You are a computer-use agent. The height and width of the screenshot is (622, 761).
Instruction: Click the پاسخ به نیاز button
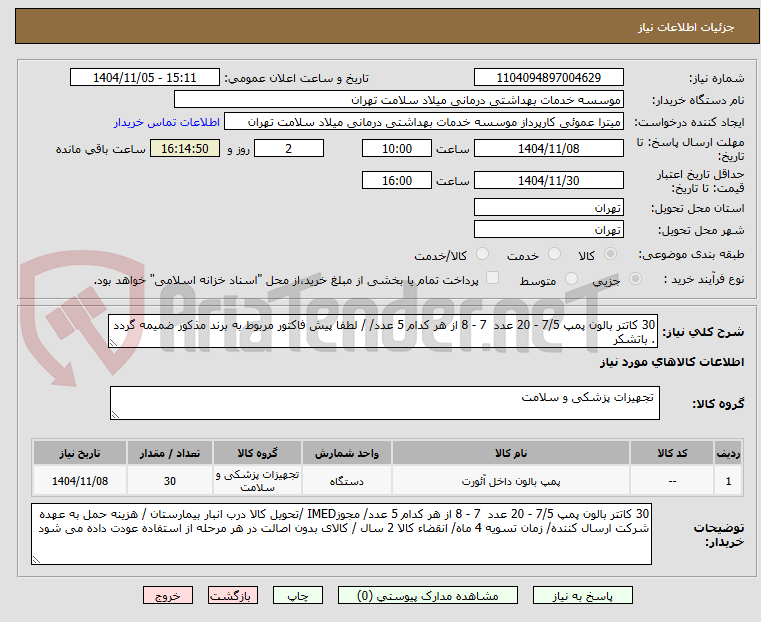pos(582,595)
